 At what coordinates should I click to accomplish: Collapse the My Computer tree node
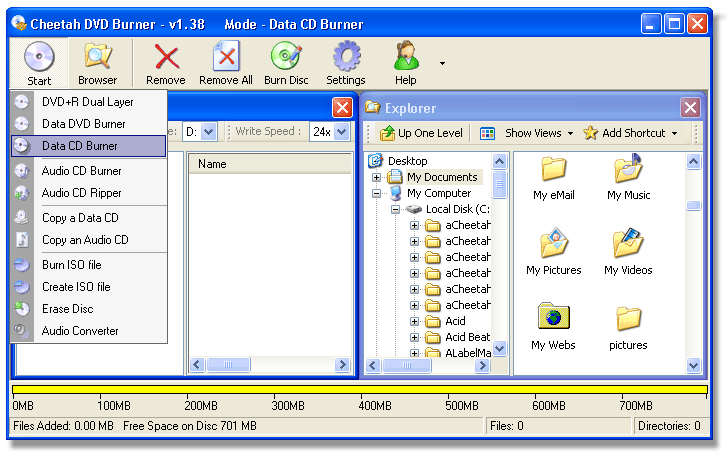[x=377, y=193]
